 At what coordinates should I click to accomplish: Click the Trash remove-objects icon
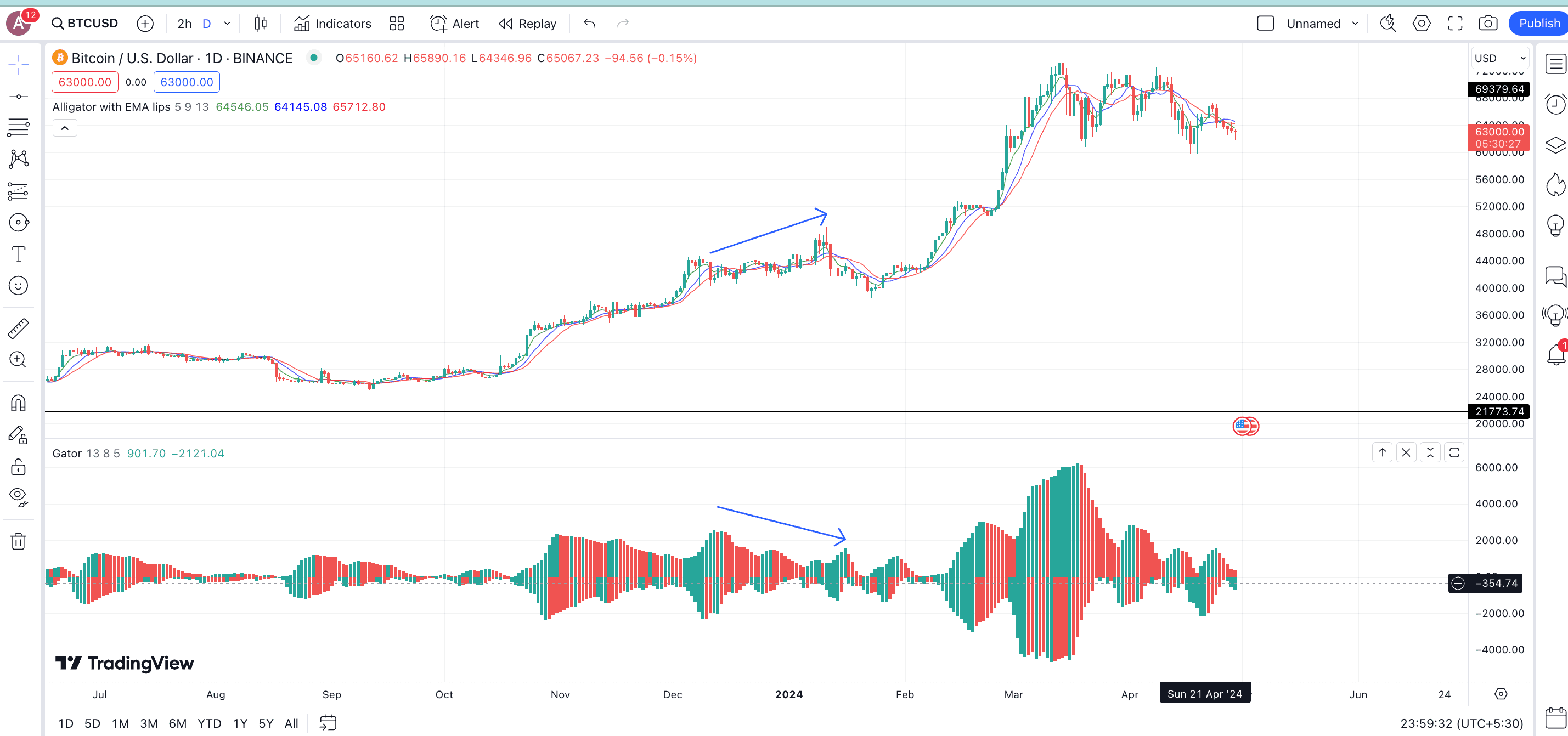pyautogui.click(x=18, y=541)
